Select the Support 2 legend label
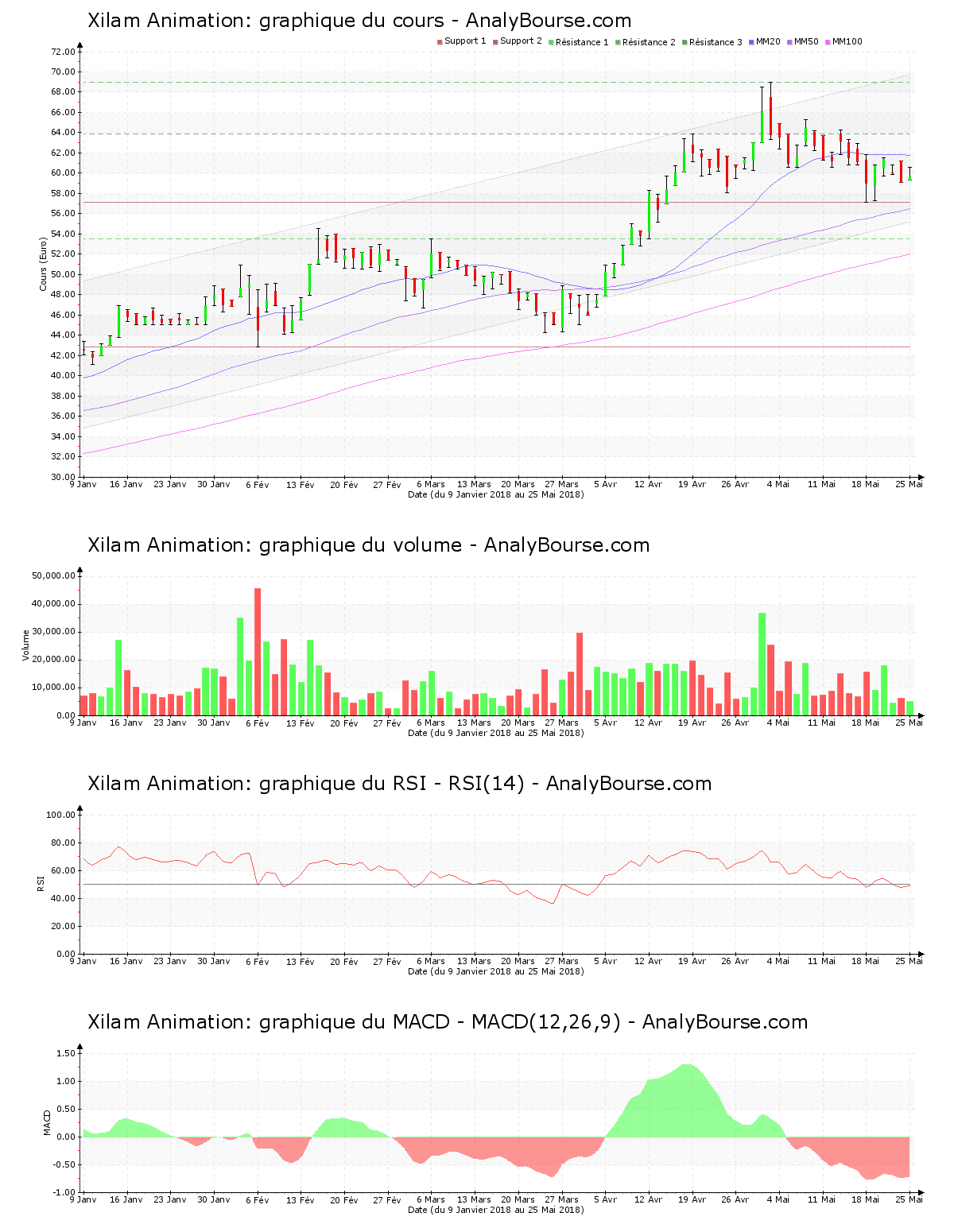954x1232 pixels. [x=521, y=41]
